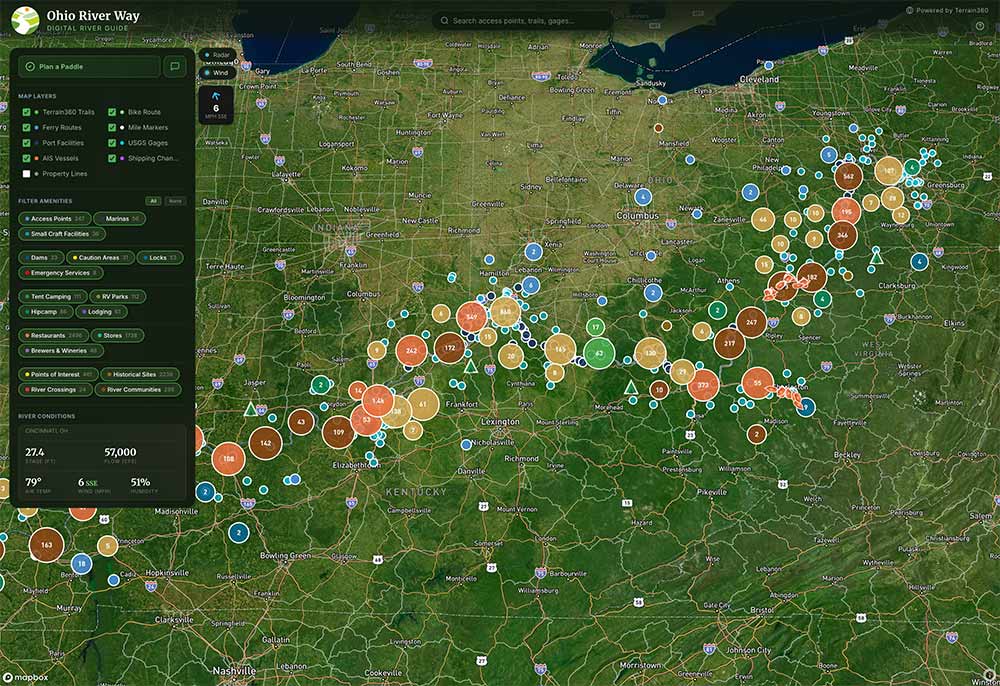Select the 562 cluster marker near Pittsburgh

coord(848,176)
